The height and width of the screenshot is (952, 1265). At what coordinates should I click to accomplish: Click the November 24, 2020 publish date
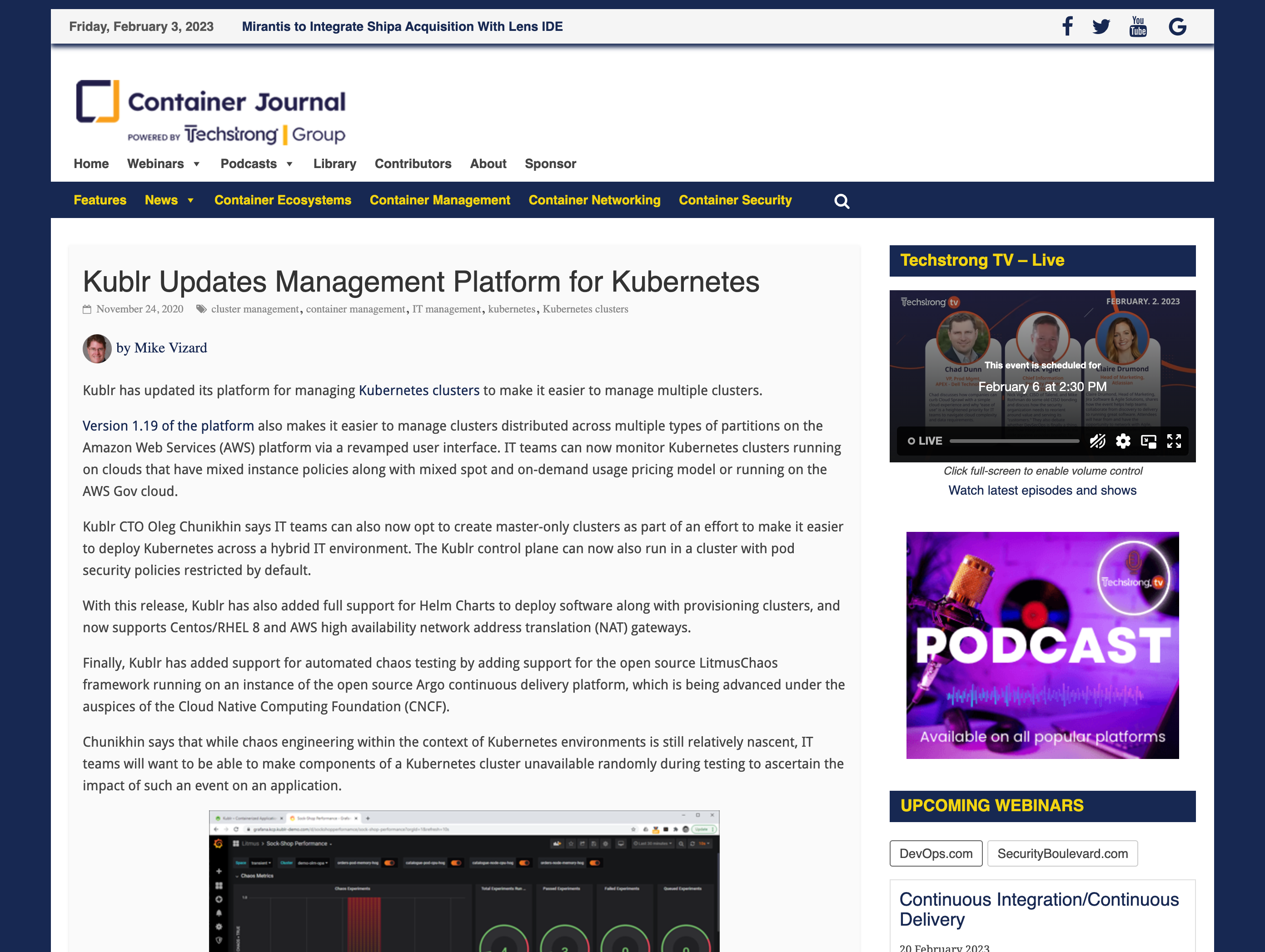(x=139, y=309)
